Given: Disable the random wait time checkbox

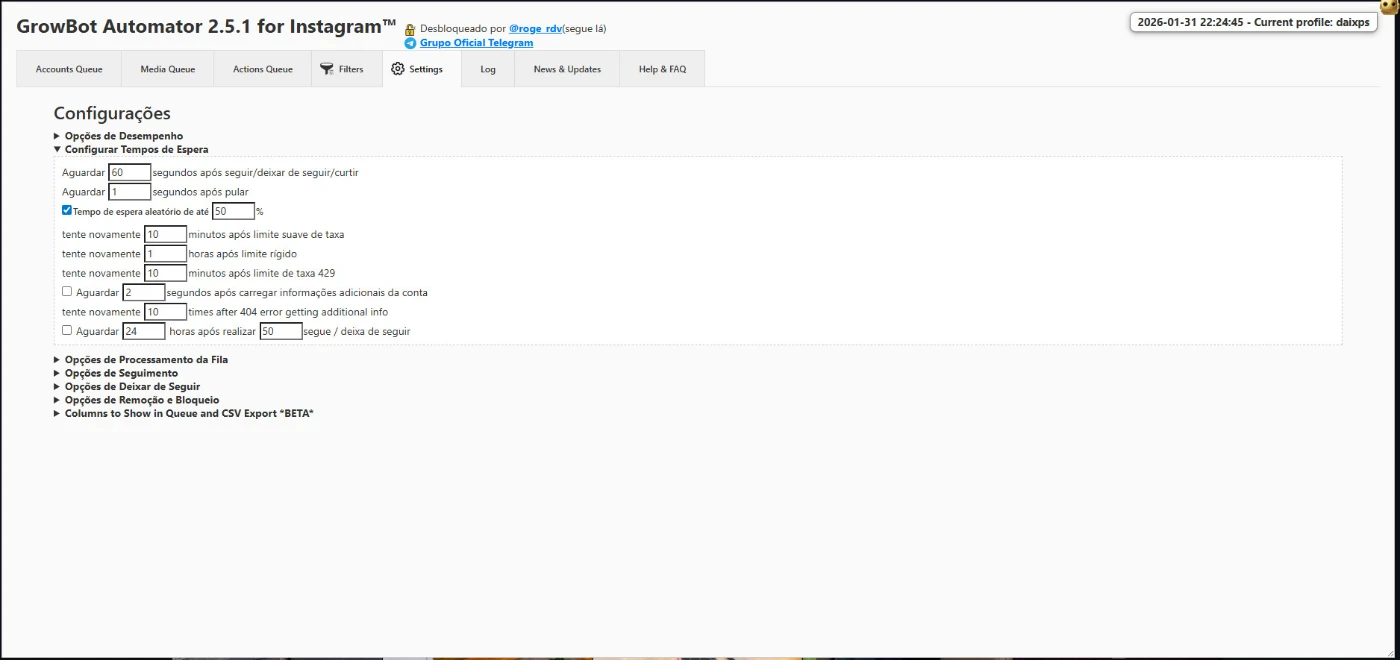Looking at the screenshot, I should (67, 211).
